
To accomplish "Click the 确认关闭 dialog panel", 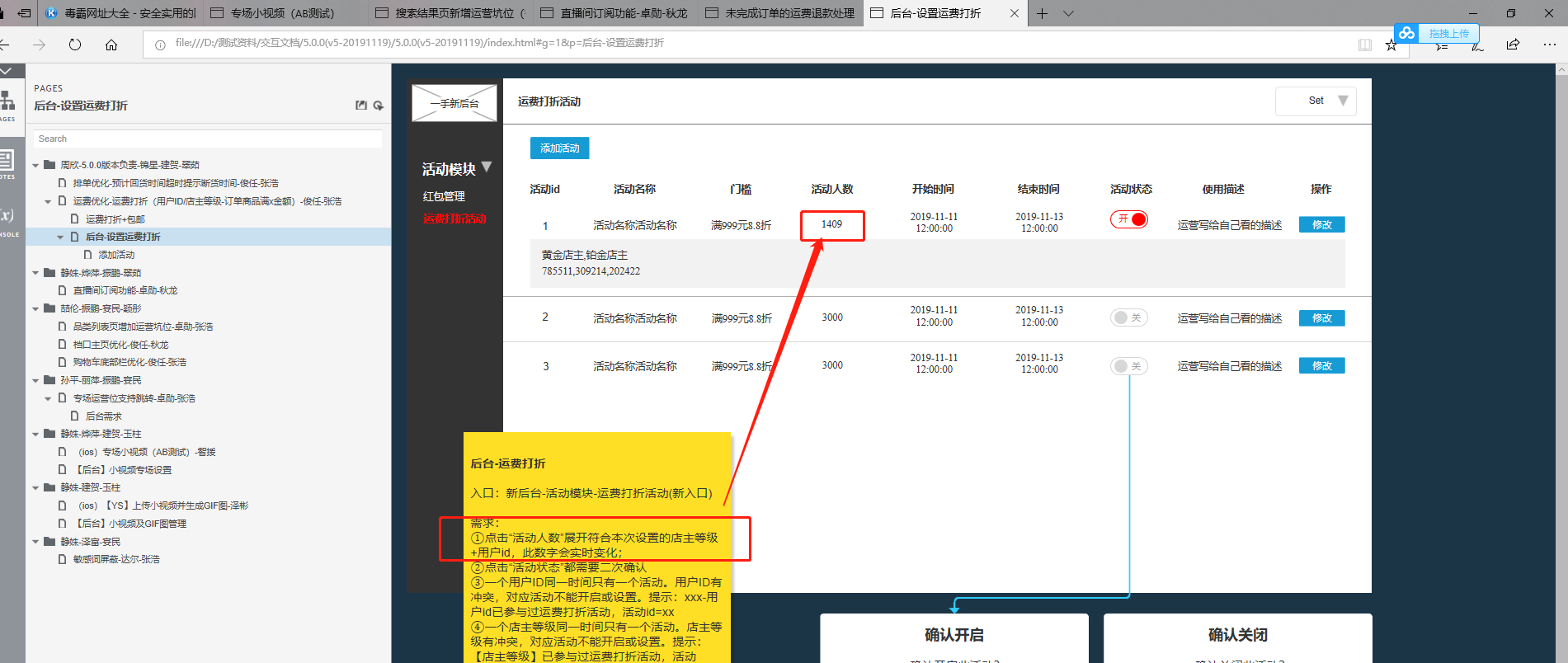I will 1238,638.
